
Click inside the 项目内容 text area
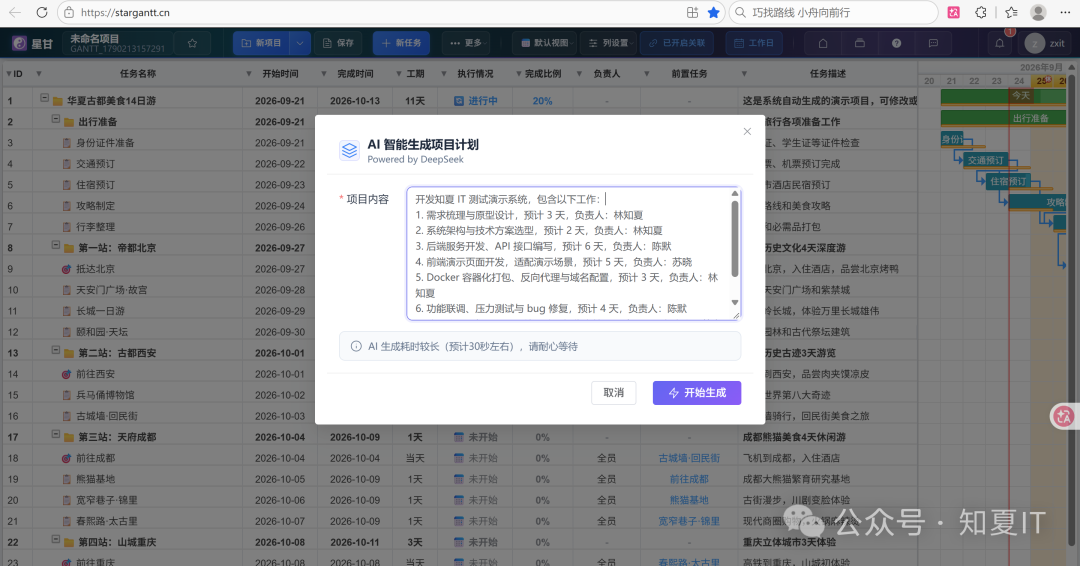tap(574, 253)
